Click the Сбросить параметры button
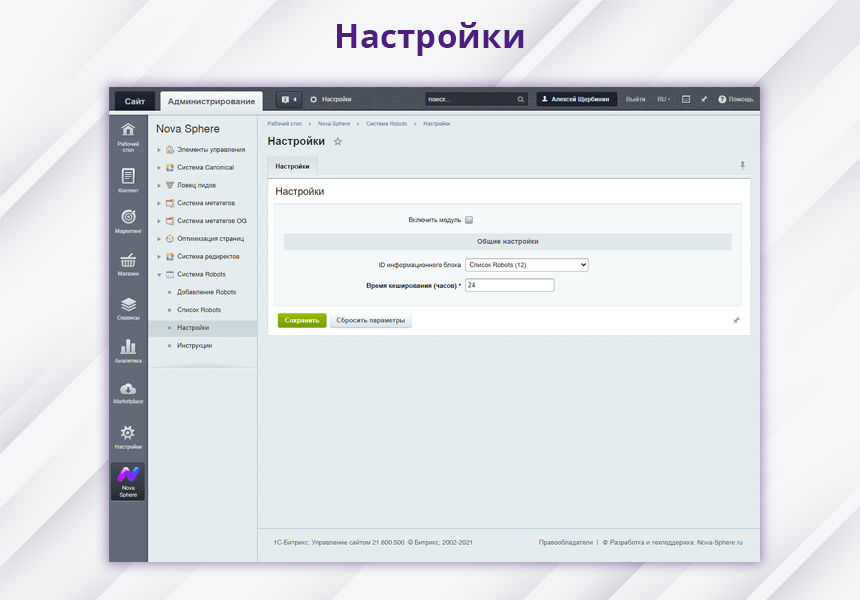Image resolution: width=860 pixels, height=600 pixels. click(370, 321)
